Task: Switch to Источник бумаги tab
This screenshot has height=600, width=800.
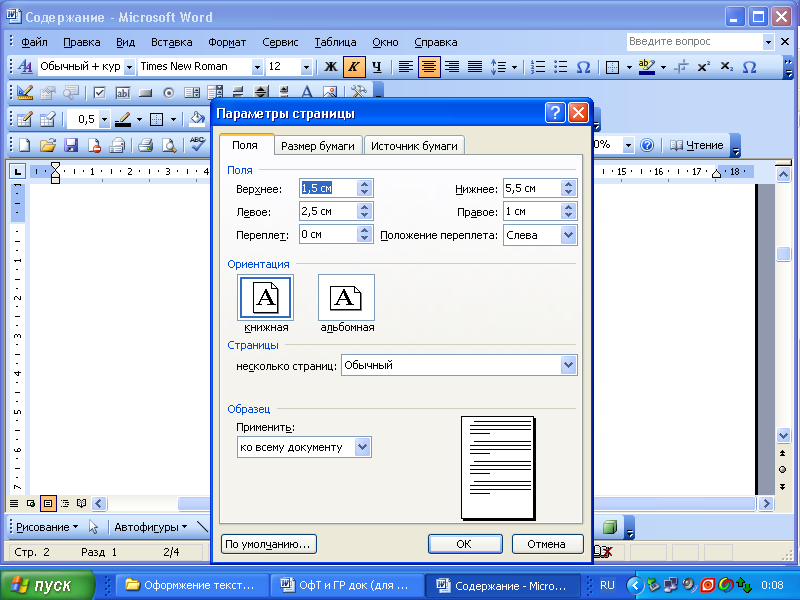Action: click(414, 146)
